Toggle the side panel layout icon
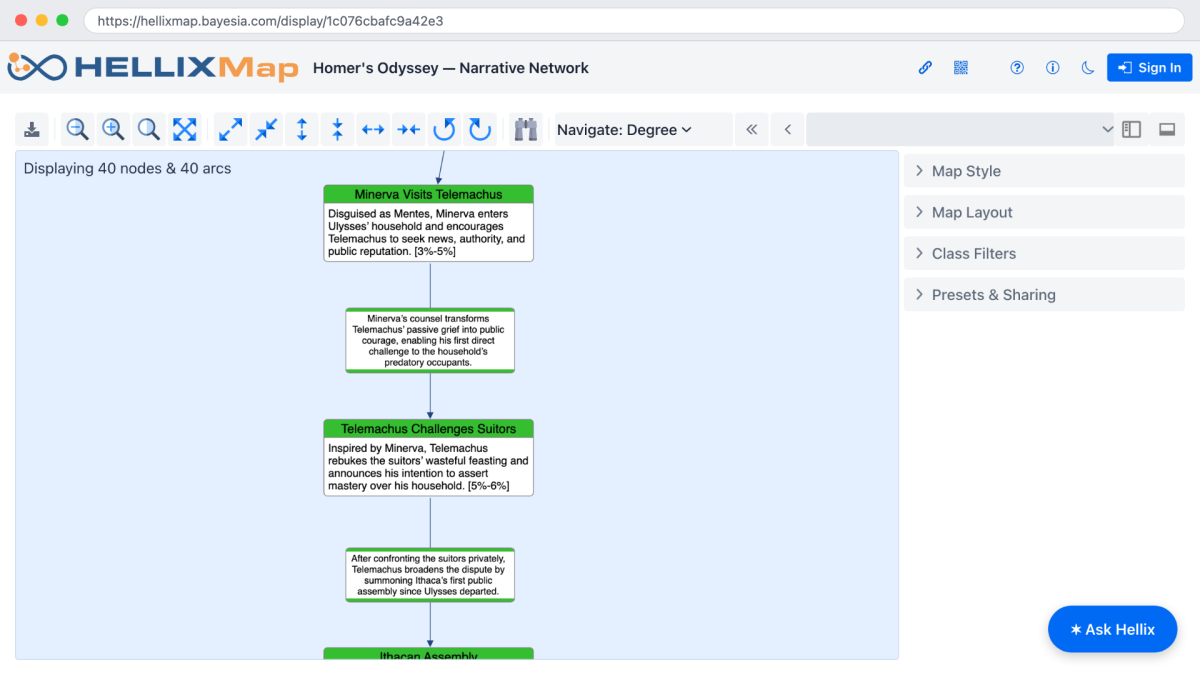This screenshot has height=675, width=1200. [x=1131, y=129]
